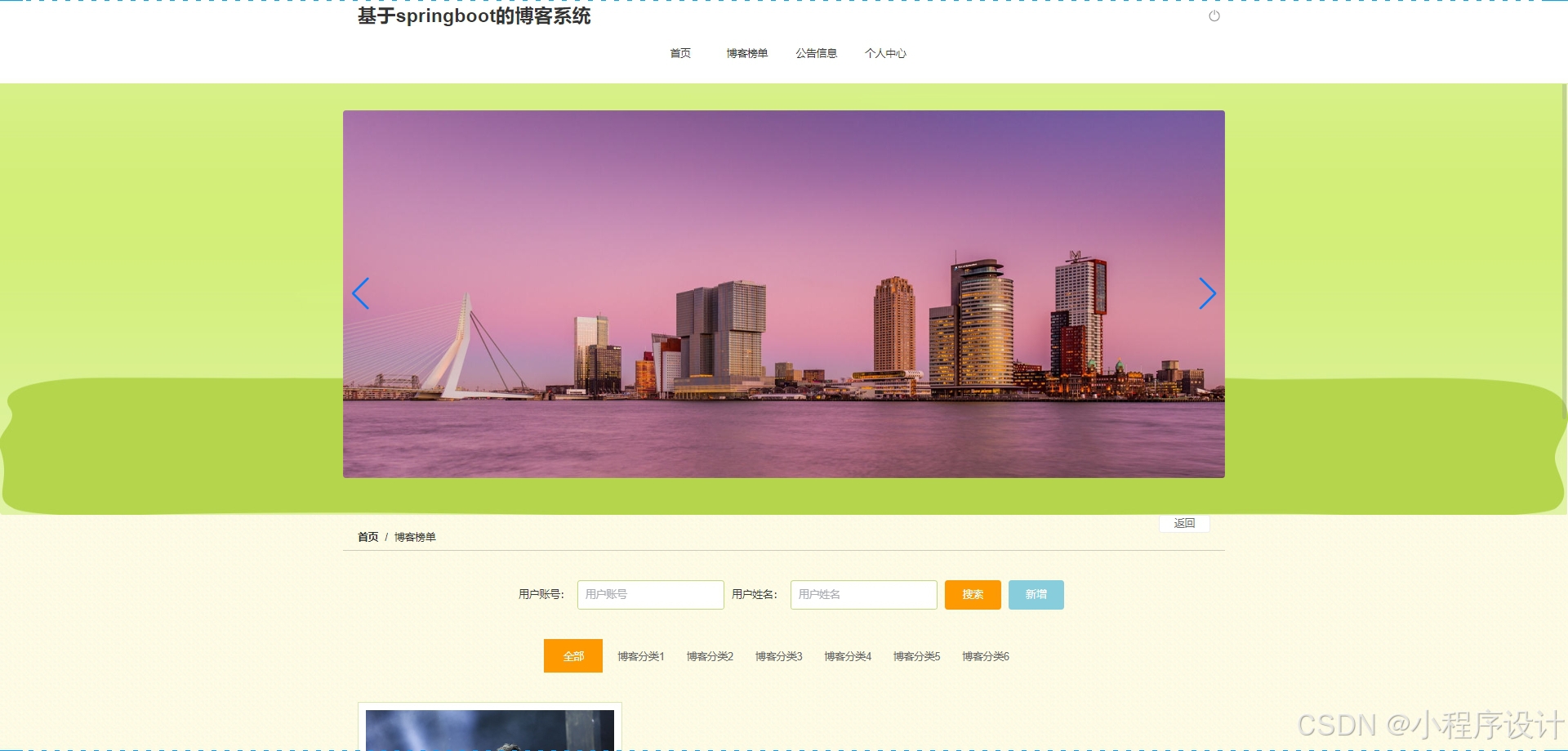Screen dimensions: 1568x751
Task: Click the 返回 button
Action: 1184,523
